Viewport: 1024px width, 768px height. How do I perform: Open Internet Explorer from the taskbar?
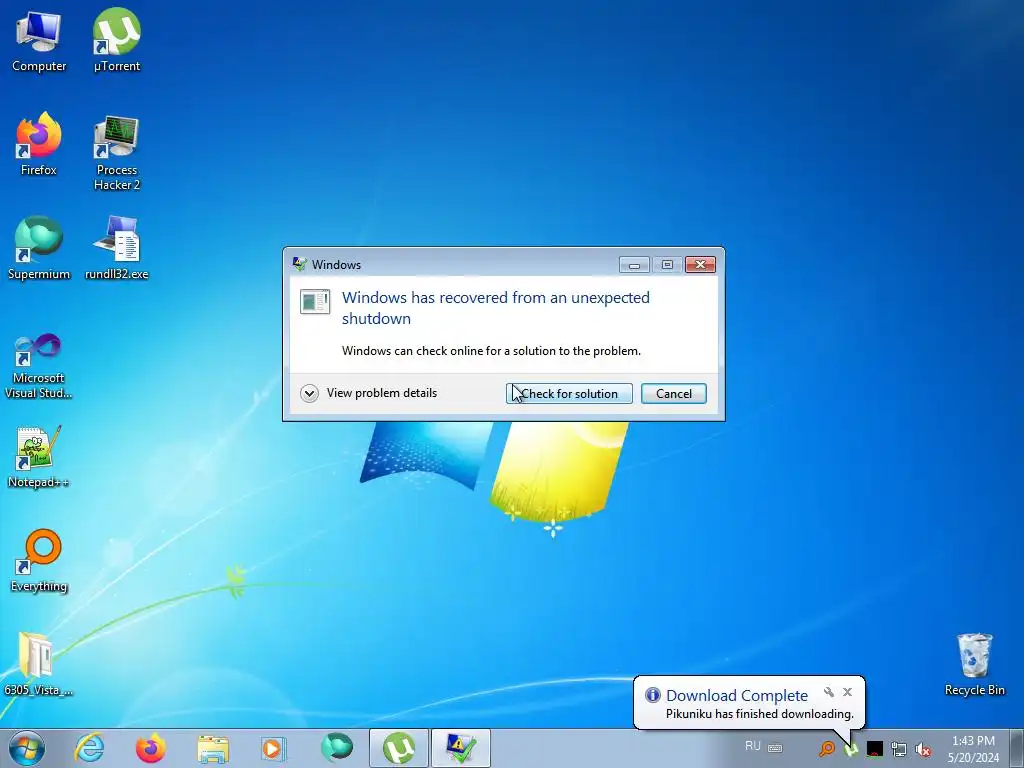pos(89,748)
